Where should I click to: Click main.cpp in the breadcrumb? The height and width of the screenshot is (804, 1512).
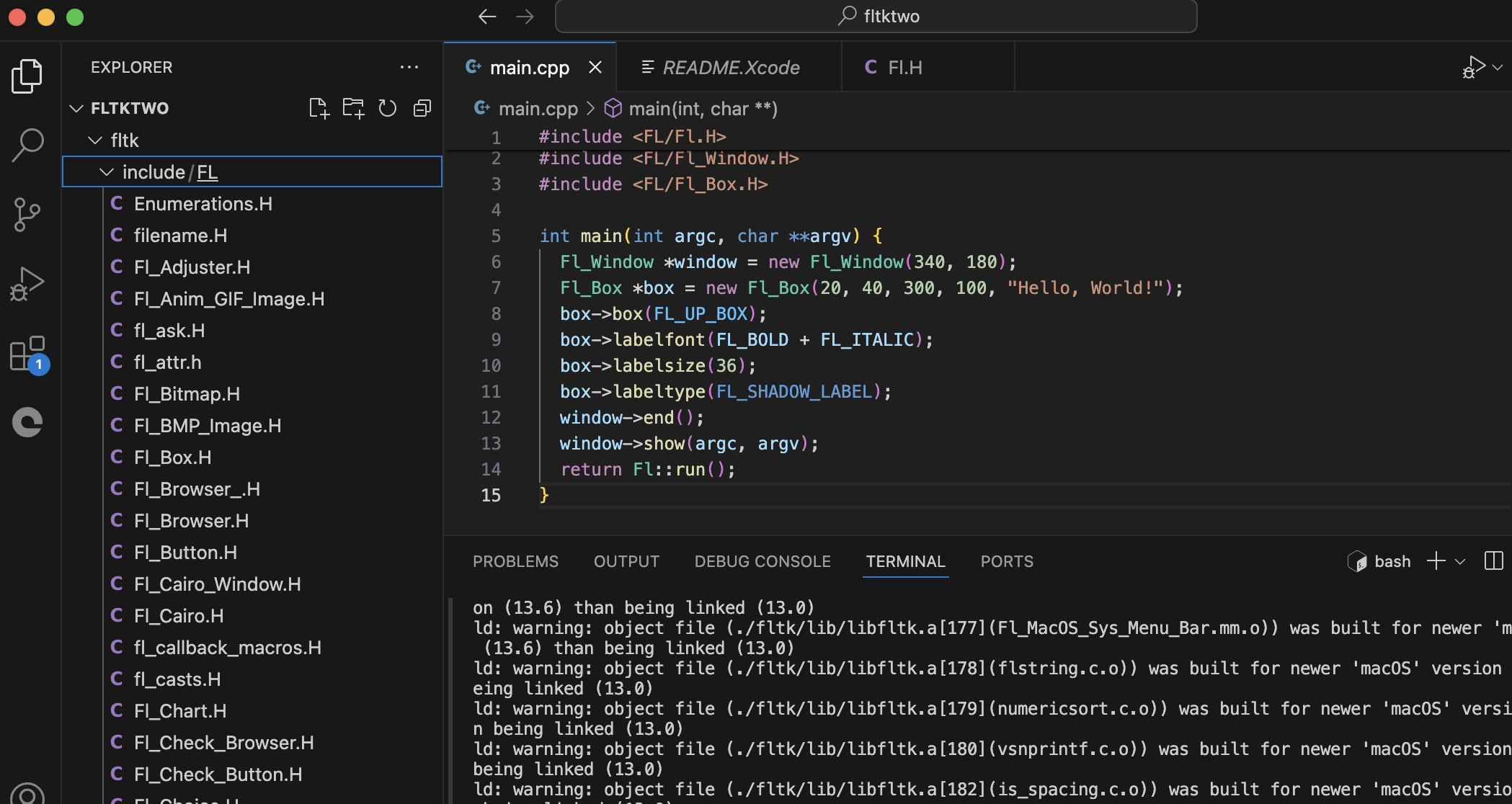pyautogui.click(x=538, y=109)
